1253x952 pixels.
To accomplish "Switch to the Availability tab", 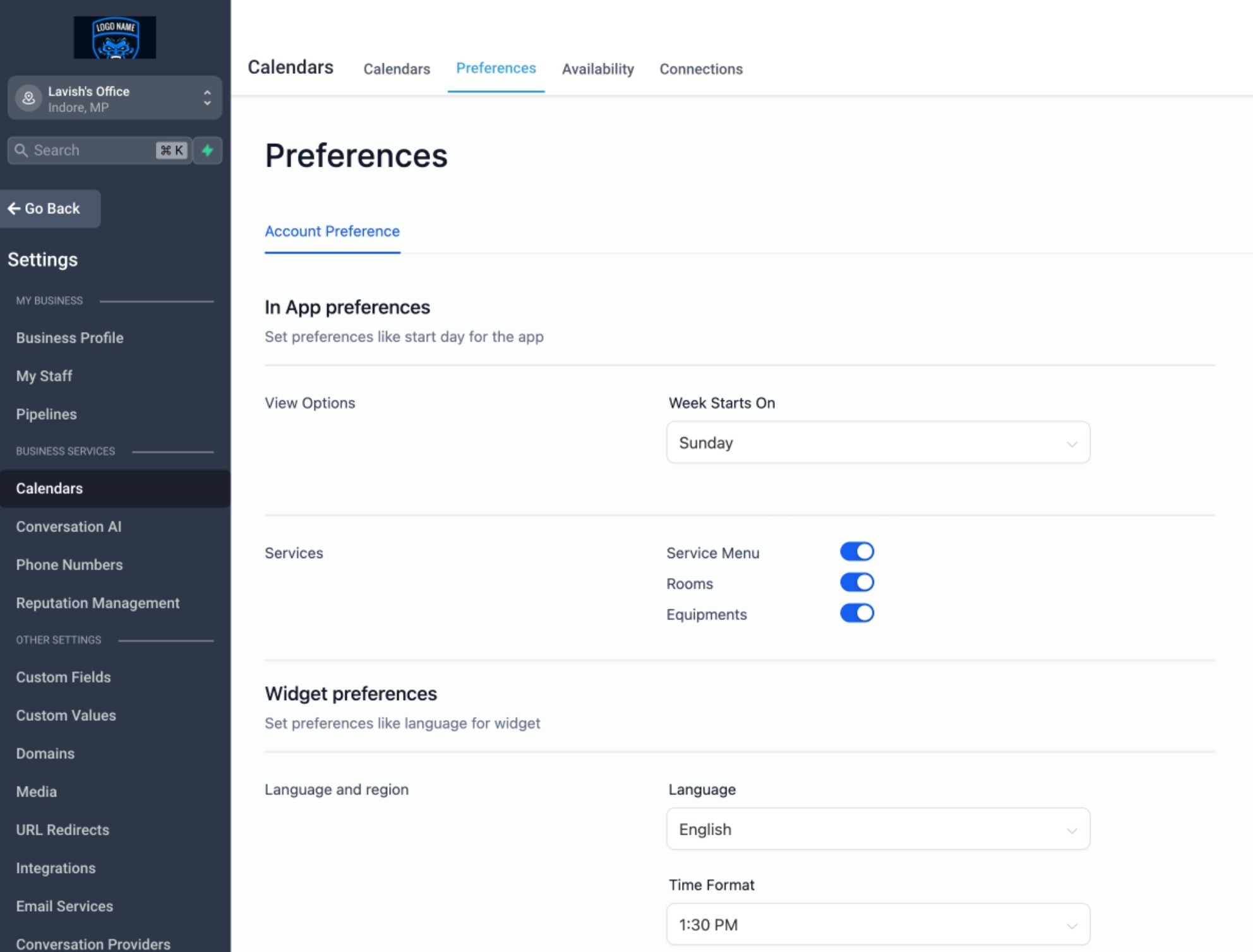I will (x=597, y=69).
